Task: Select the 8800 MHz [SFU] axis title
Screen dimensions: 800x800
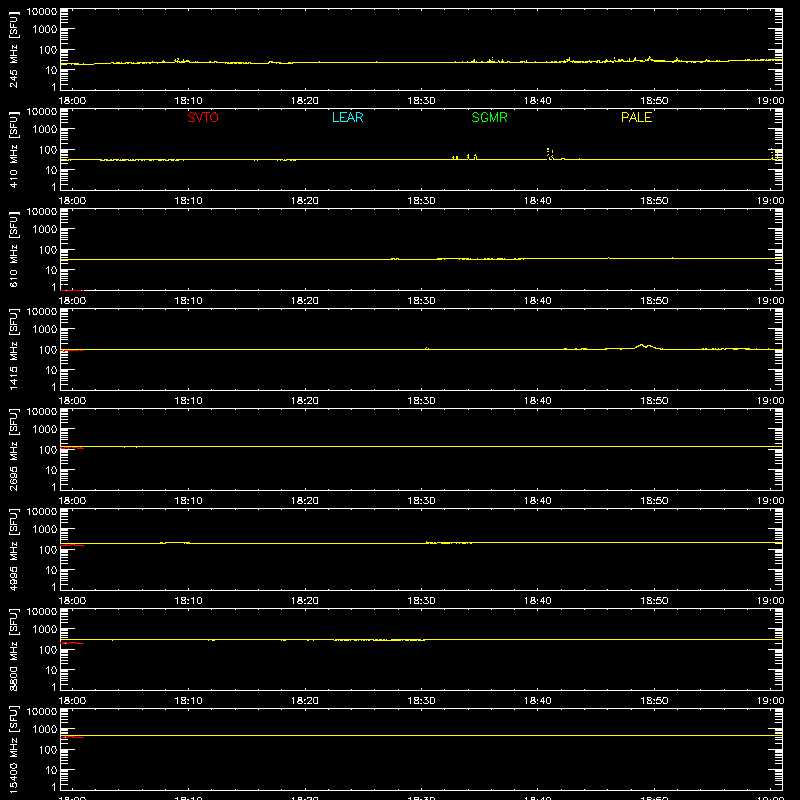Action: tap(13, 649)
